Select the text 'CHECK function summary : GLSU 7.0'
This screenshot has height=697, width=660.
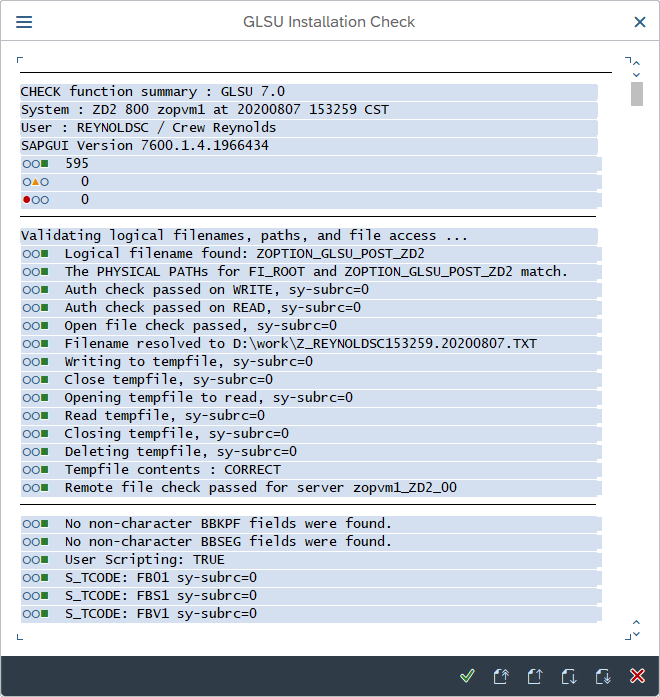coord(153,92)
